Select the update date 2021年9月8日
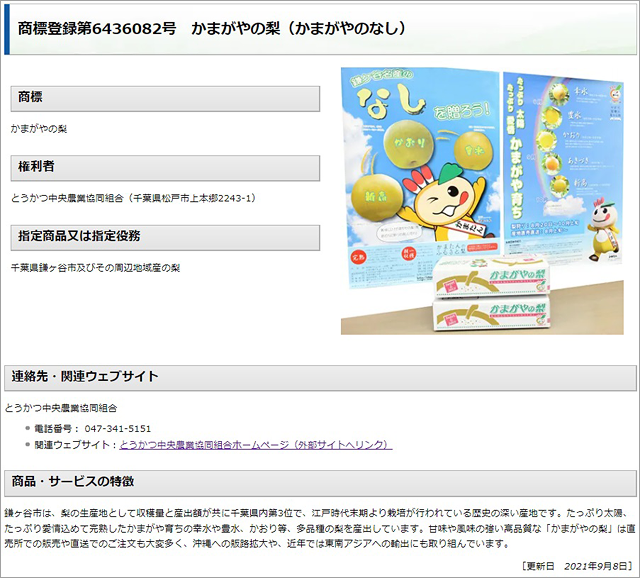Screen dimensions: 640x578 pos(597,566)
